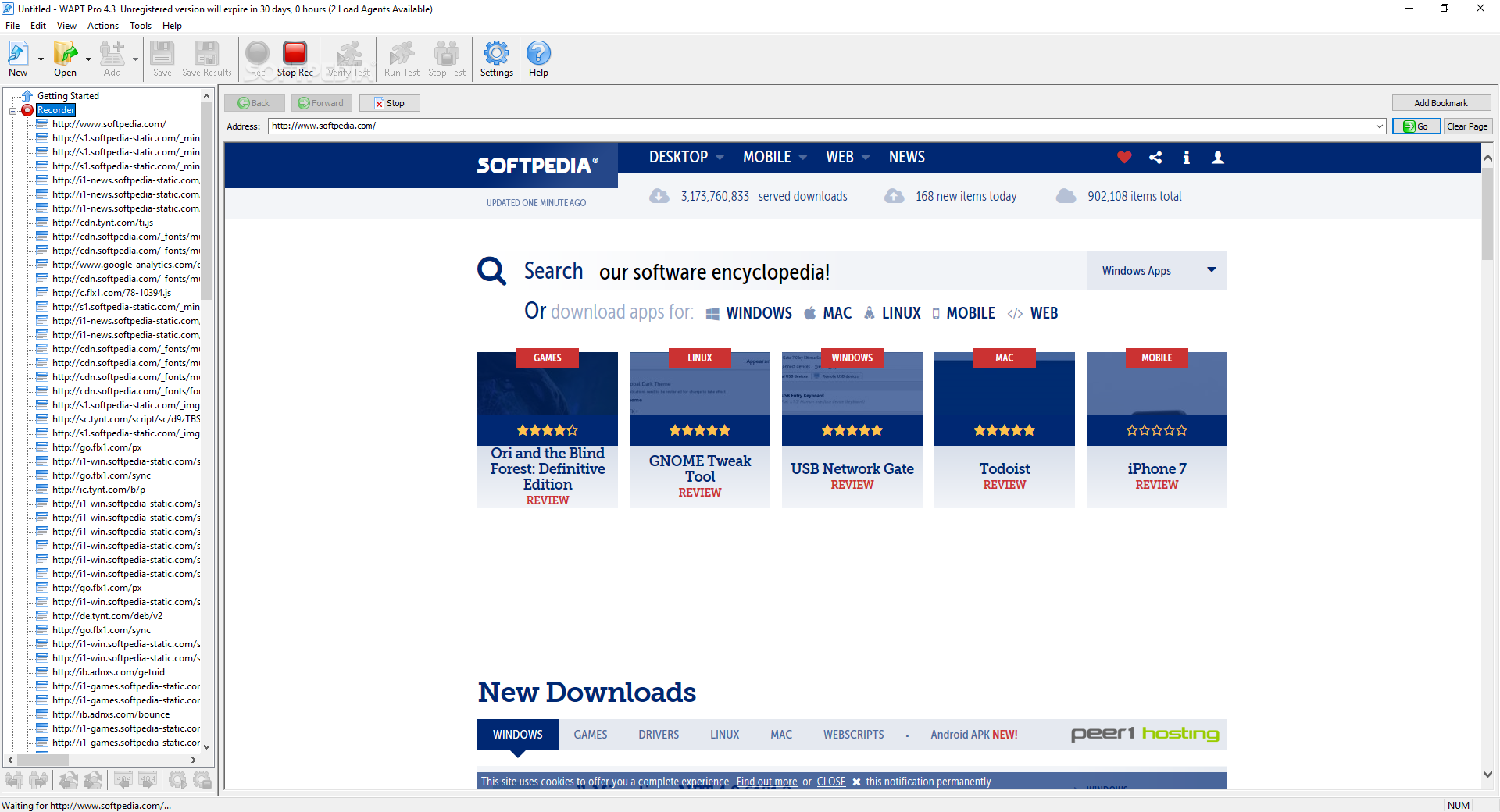Click the gear icon with play arrow
Screen dimensions: 1500x812
click(178, 779)
